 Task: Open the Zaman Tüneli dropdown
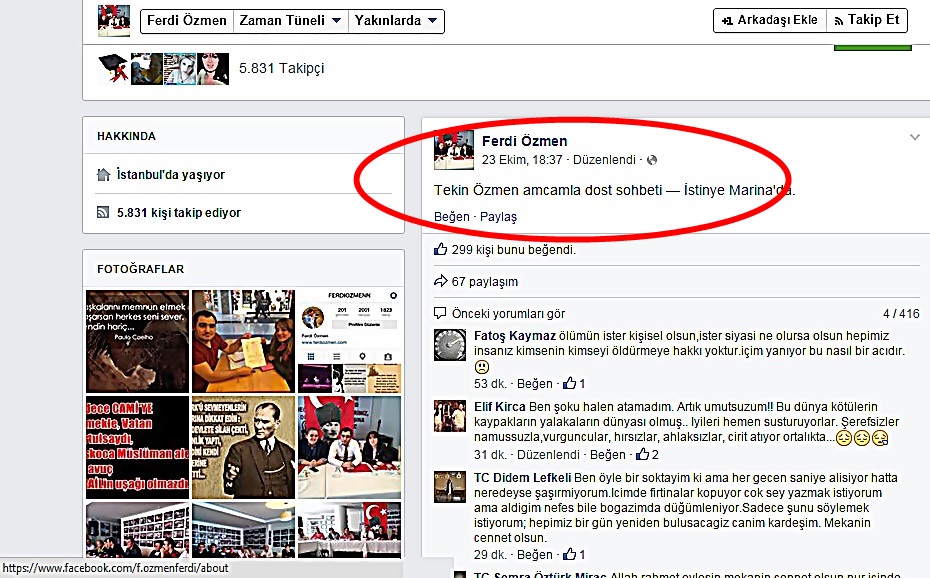tap(290, 20)
